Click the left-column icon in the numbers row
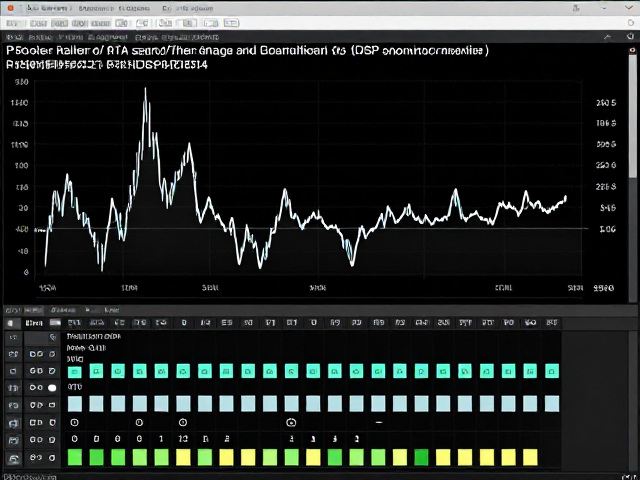640x480 pixels. (13, 440)
